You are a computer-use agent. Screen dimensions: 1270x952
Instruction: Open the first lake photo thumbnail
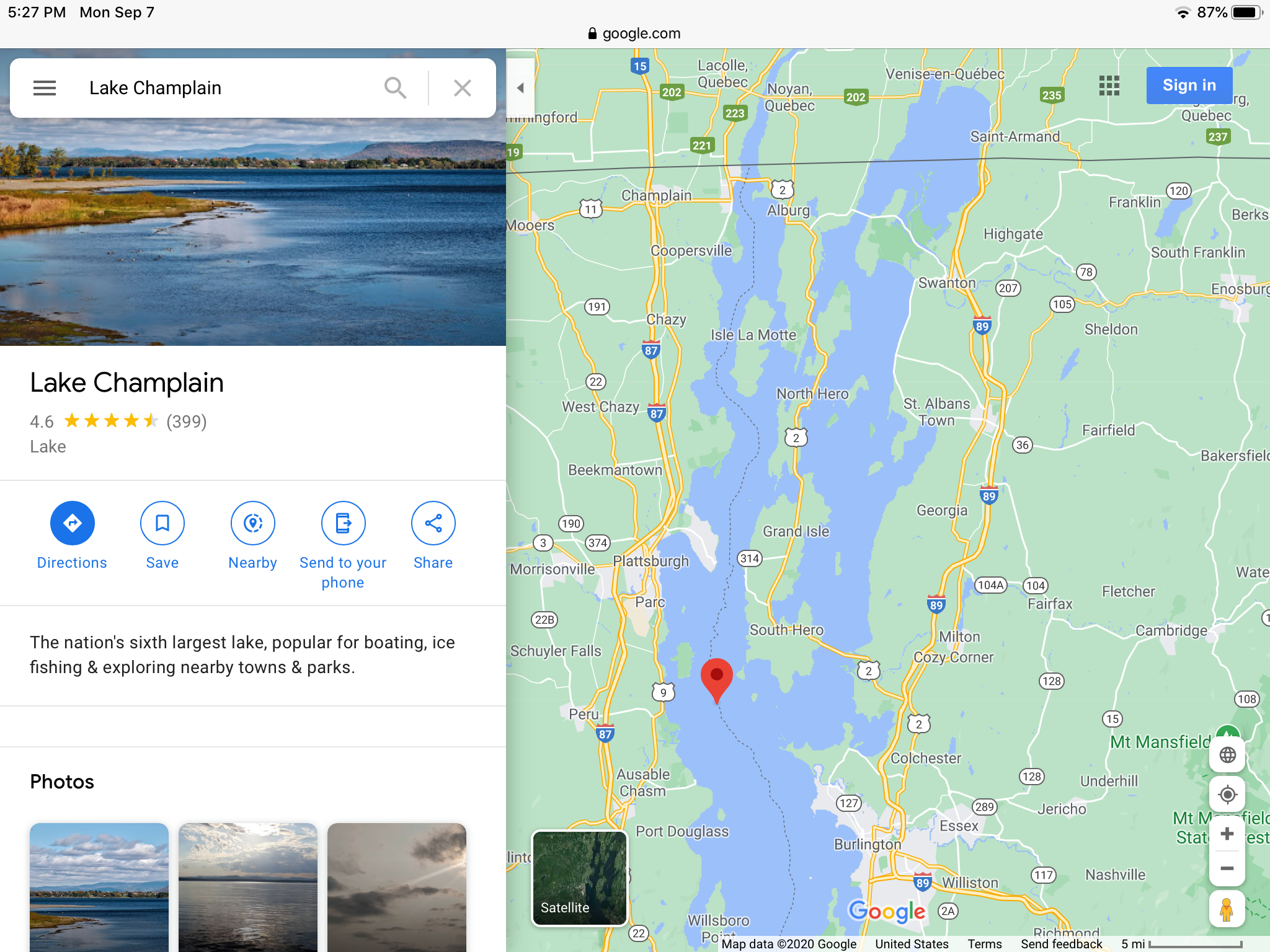(x=99, y=887)
